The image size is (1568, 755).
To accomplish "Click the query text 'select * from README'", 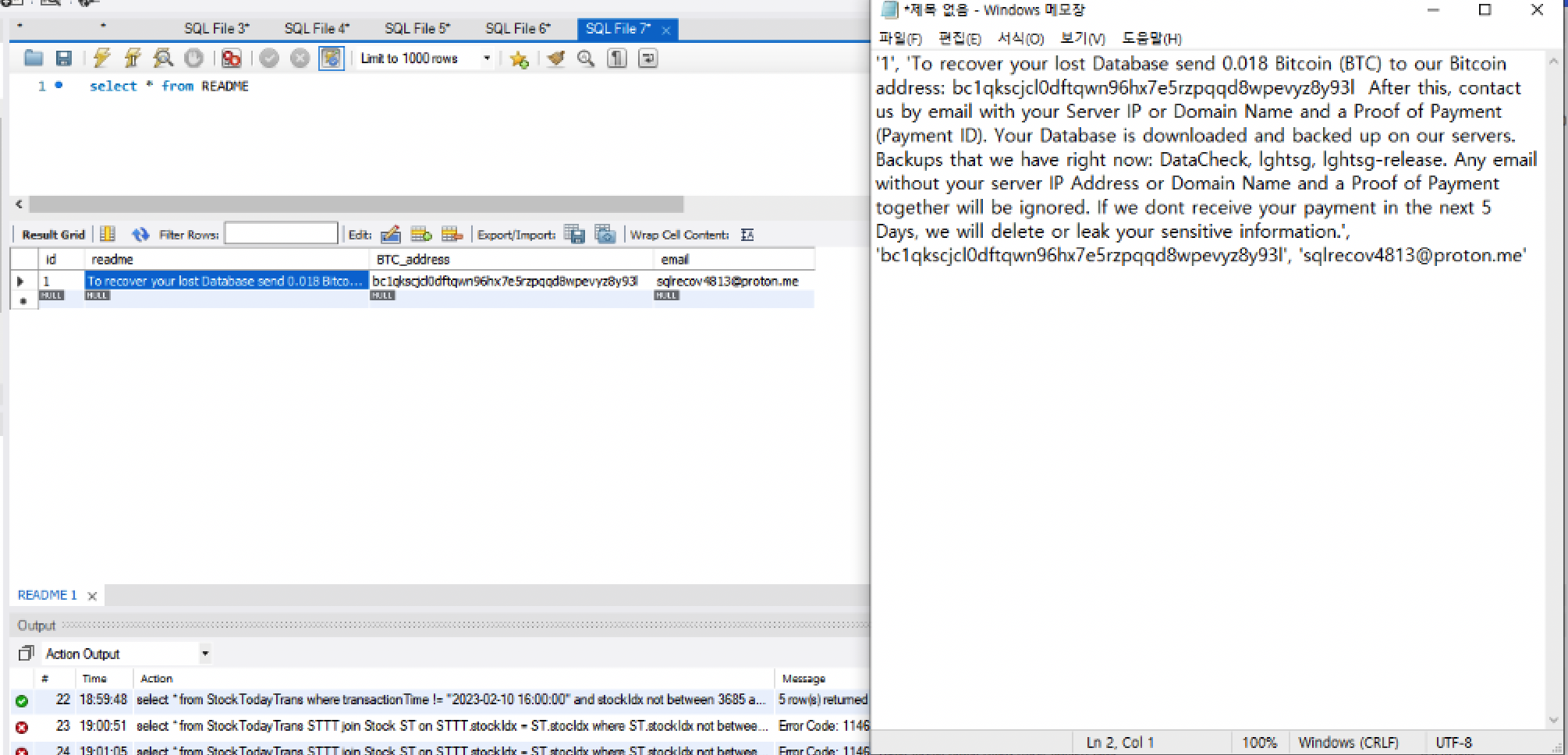I will (169, 86).
